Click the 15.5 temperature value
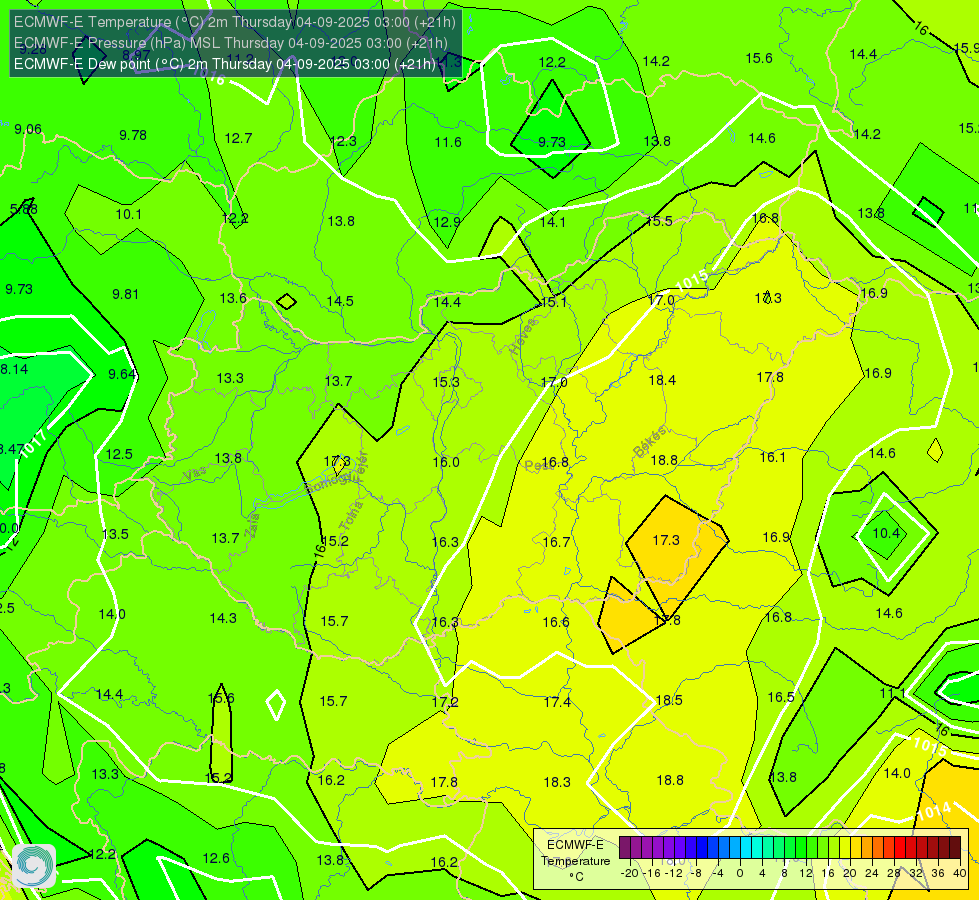 (659, 221)
